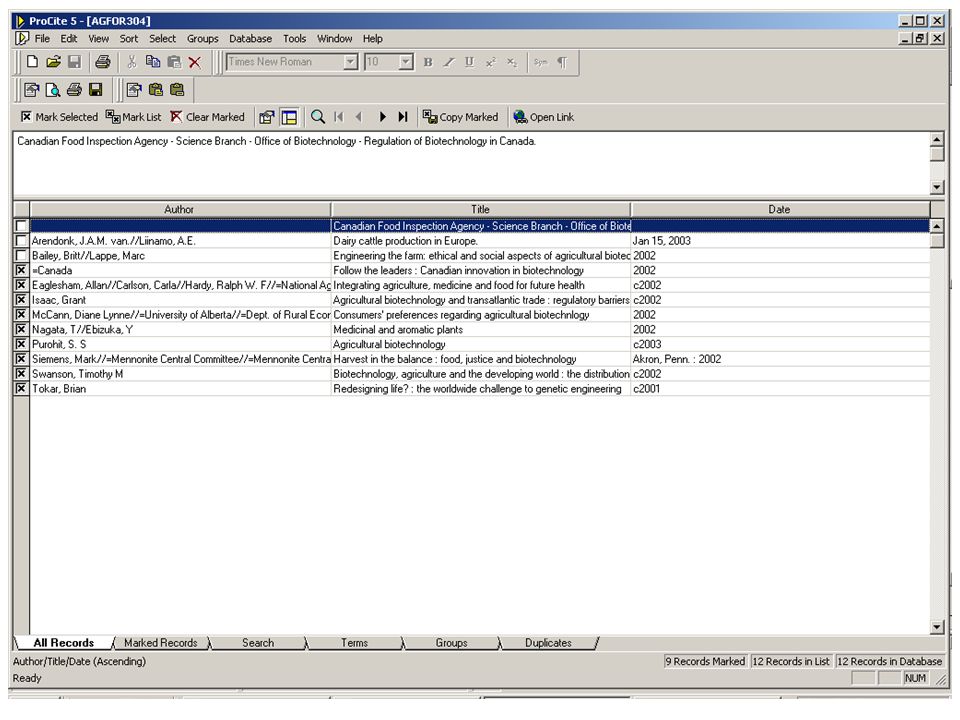960x720 pixels.
Task: Click Copy Marked button
Action: coord(460,117)
